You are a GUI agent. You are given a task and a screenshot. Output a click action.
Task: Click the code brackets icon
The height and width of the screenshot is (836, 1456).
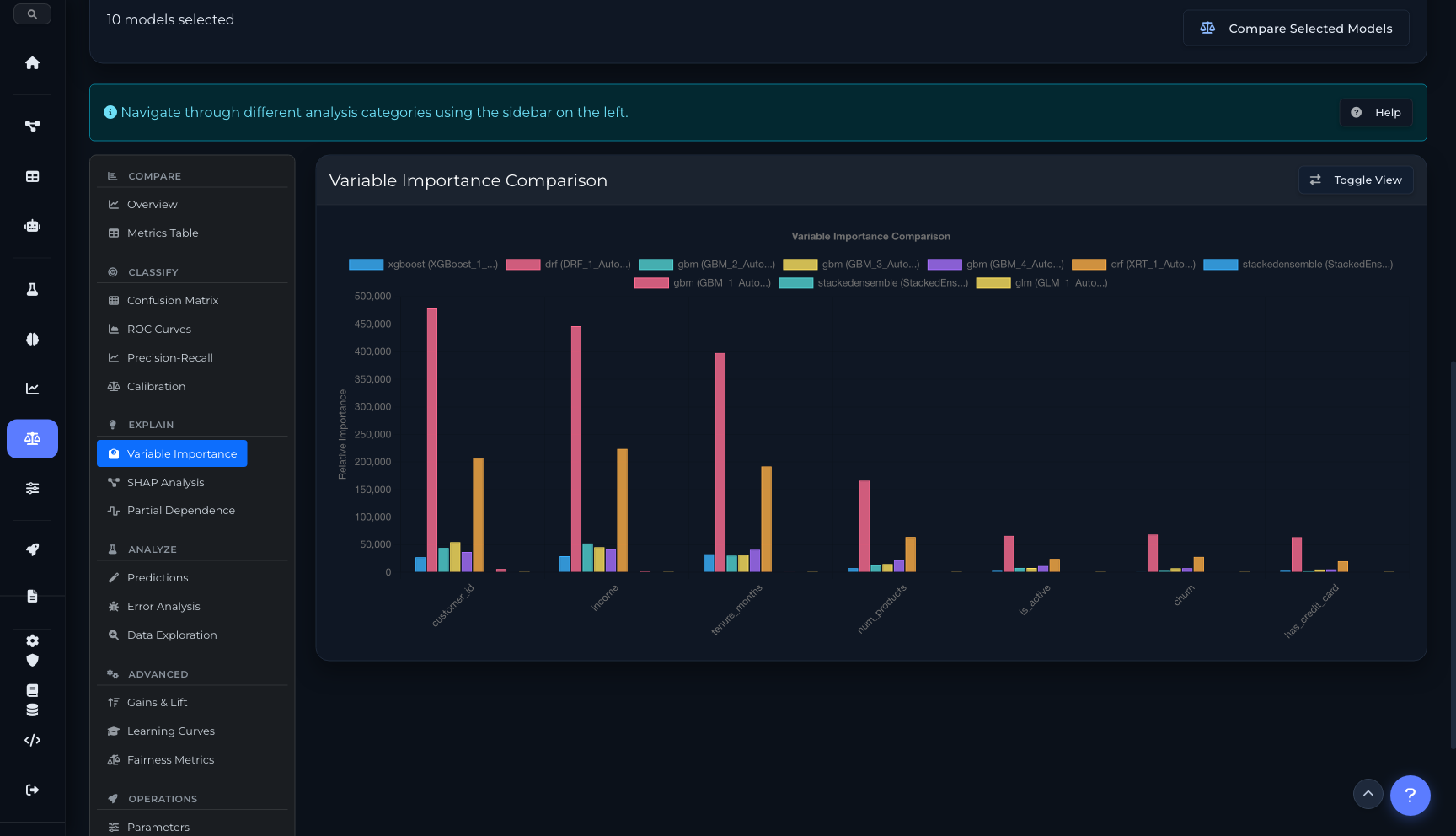pos(32,740)
